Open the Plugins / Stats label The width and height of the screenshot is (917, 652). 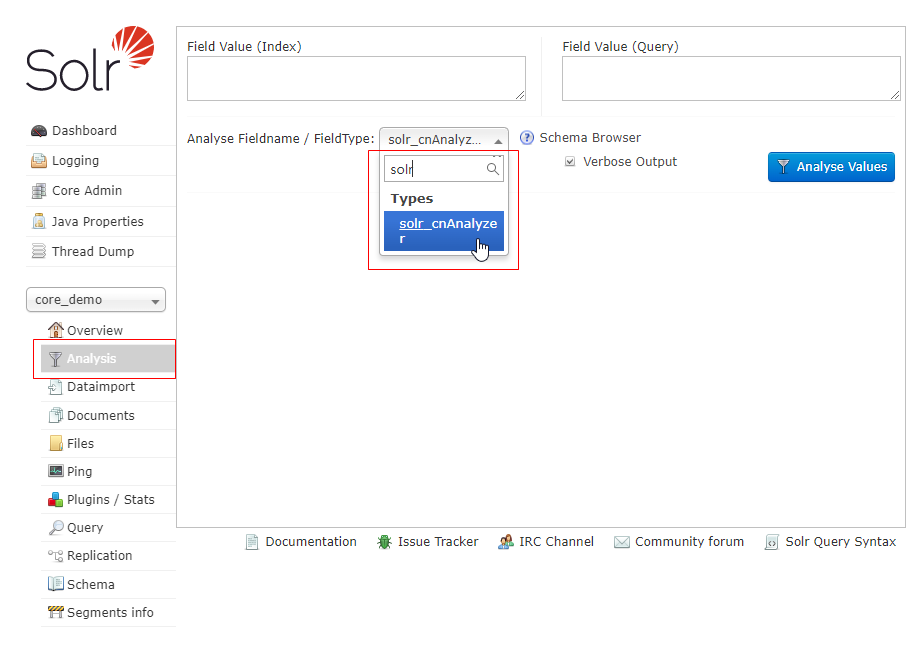(x=111, y=500)
